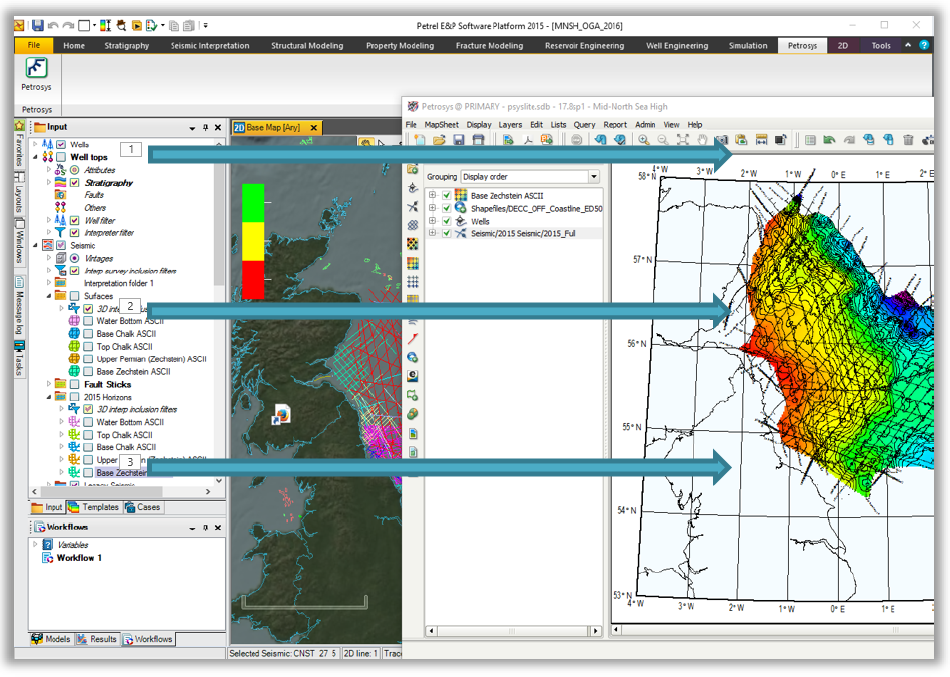Redo the action in Petrel quick access toolbar
The height and width of the screenshot is (677, 950).
point(68,25)
